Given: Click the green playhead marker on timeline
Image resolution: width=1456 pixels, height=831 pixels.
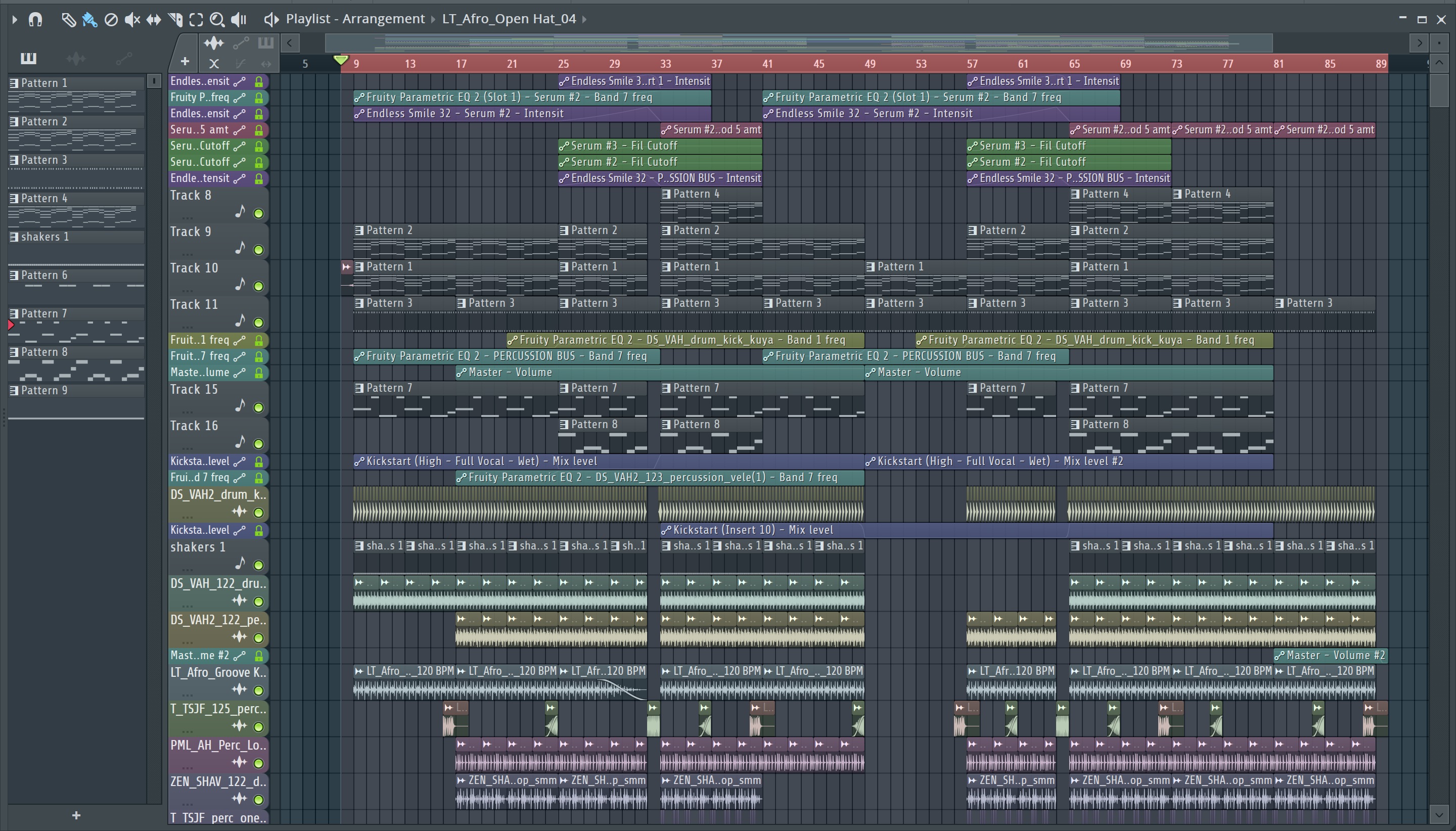Looking at the screenshot, I should click(x=341, y=60).
